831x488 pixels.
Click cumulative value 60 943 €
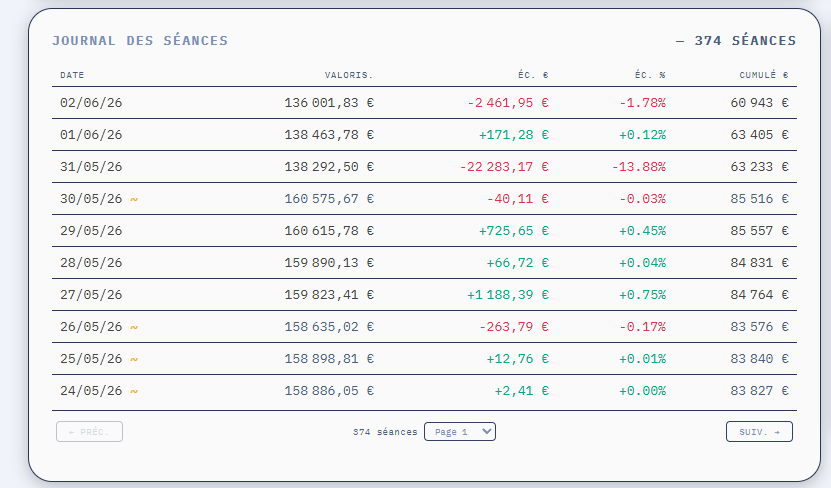point(759,103)
